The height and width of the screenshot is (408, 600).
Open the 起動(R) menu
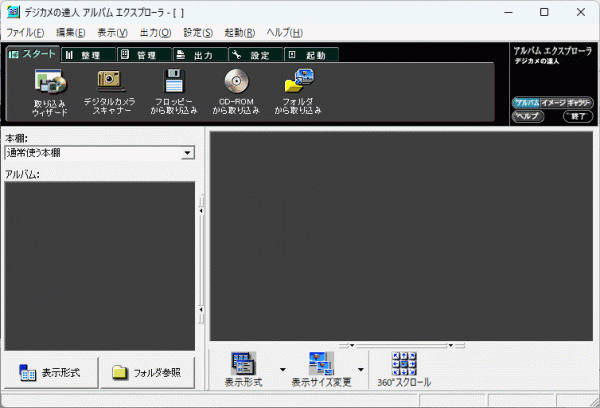(x=240, y=33)
